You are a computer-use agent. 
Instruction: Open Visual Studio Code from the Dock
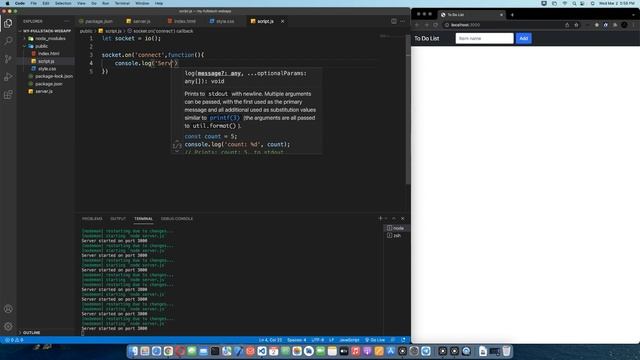point(262,351)
